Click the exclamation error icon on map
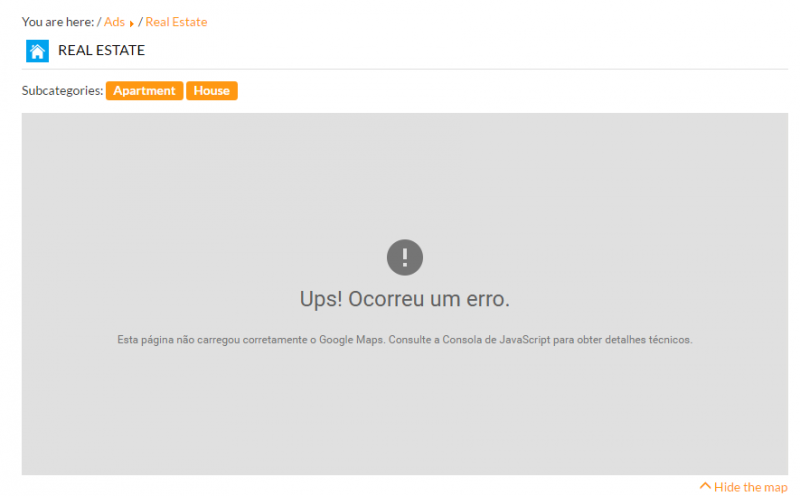This screenshot has height=496, width=800. (x=405, y=258)
